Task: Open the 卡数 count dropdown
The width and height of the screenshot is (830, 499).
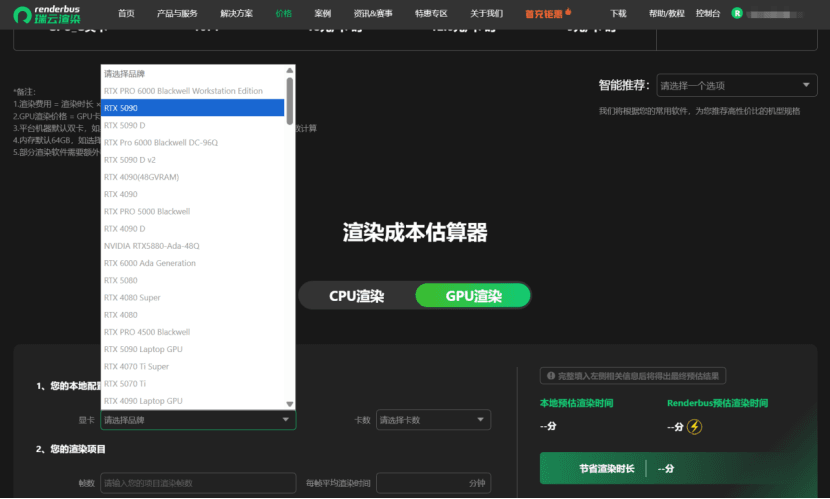Action: 433,420
